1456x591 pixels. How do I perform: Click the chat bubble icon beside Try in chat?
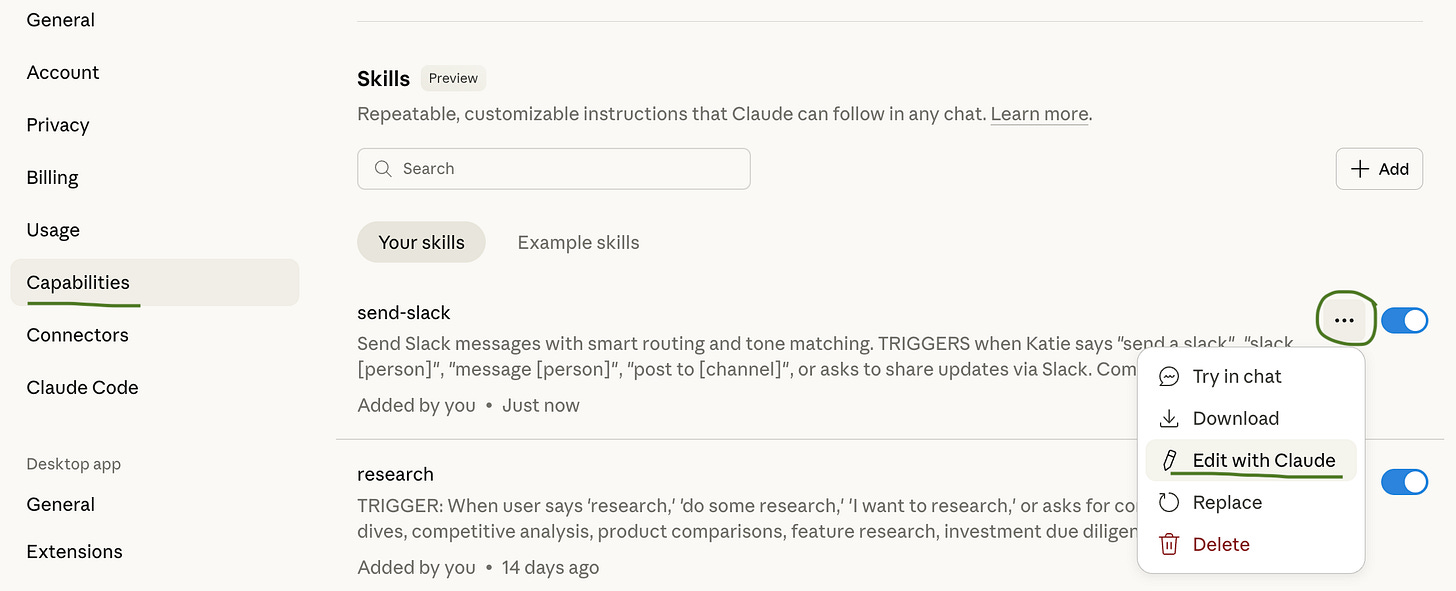coord(1168,377)
